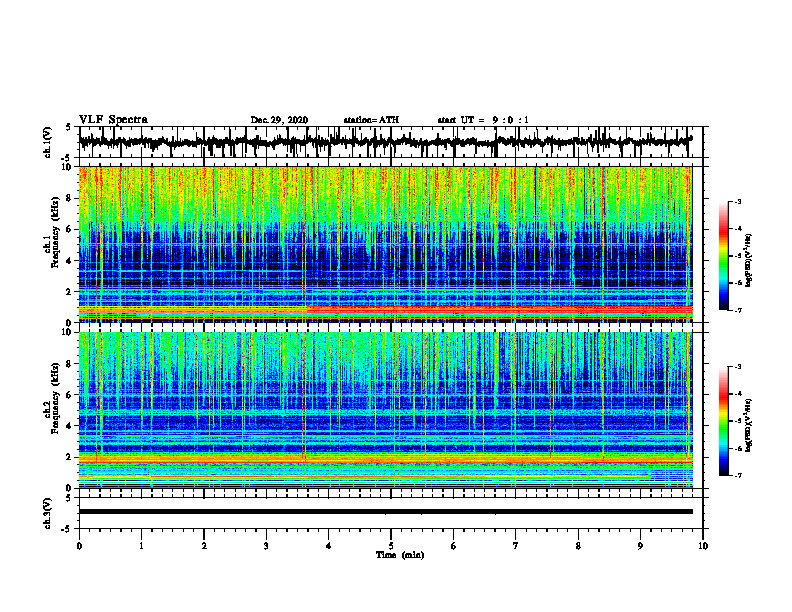Click the "VLF Spectra" title text
792x612 pixels.
point(113,120)
